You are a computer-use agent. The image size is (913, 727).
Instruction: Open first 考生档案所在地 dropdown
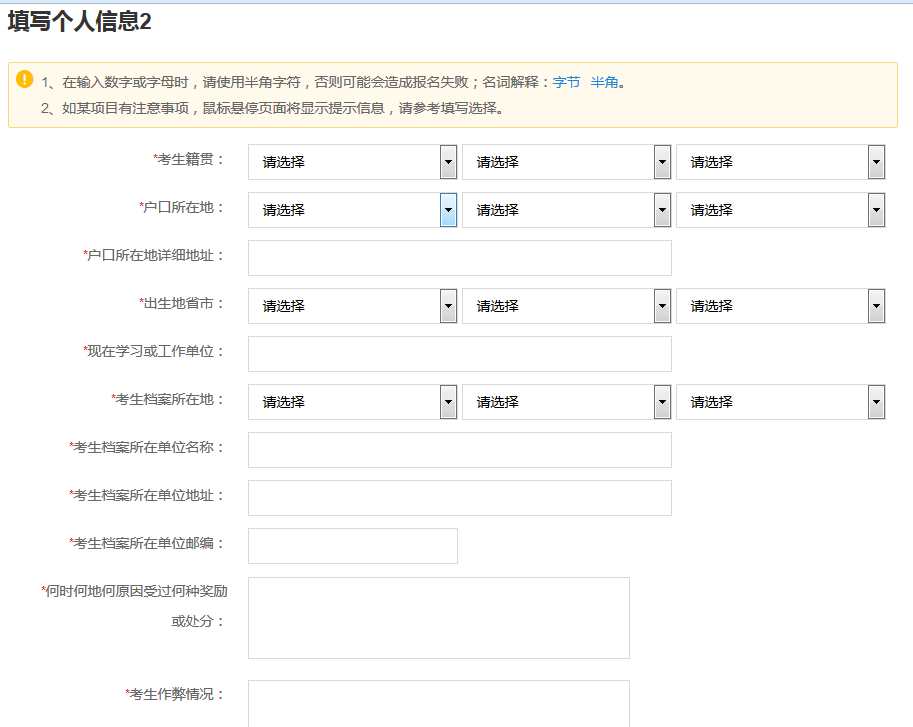tap(352, 402)
